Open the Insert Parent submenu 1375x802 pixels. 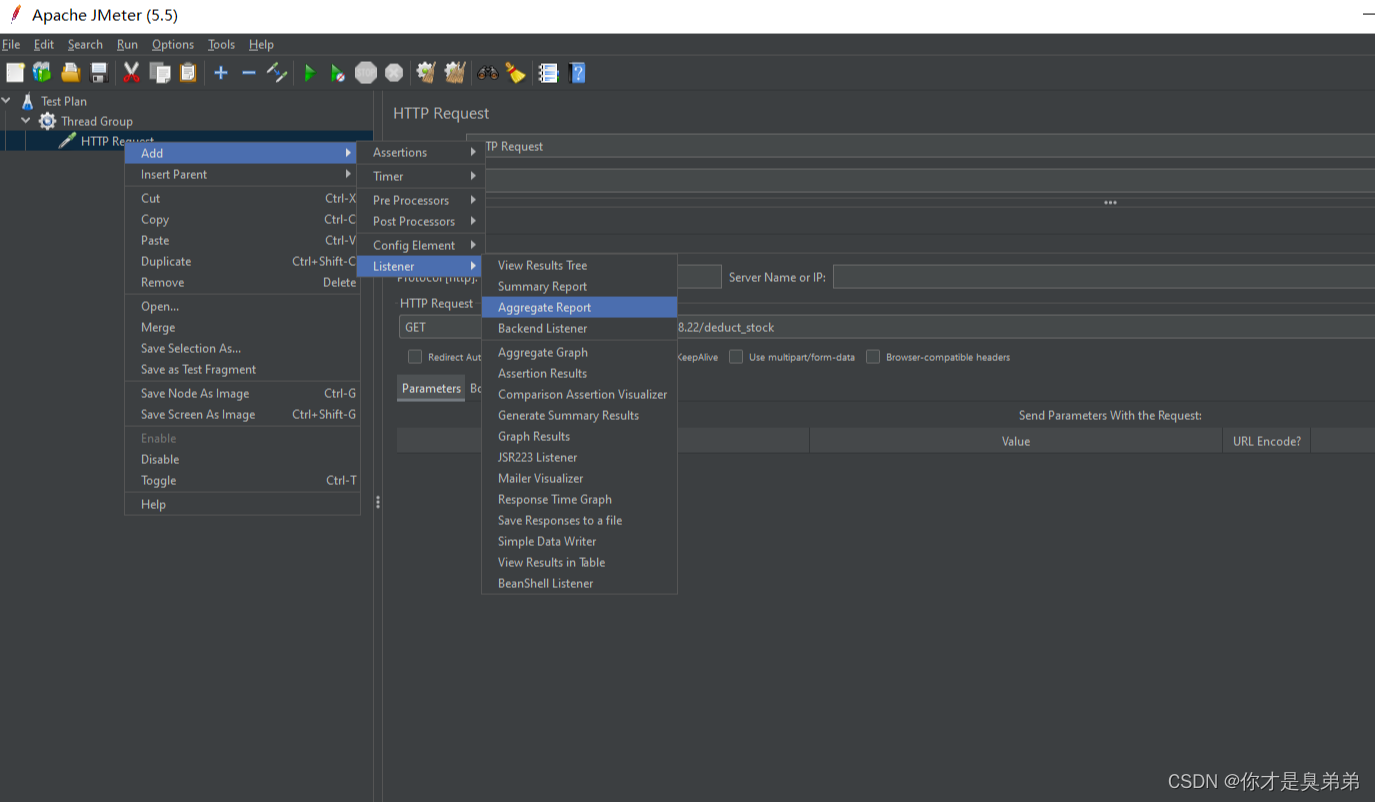242,174
